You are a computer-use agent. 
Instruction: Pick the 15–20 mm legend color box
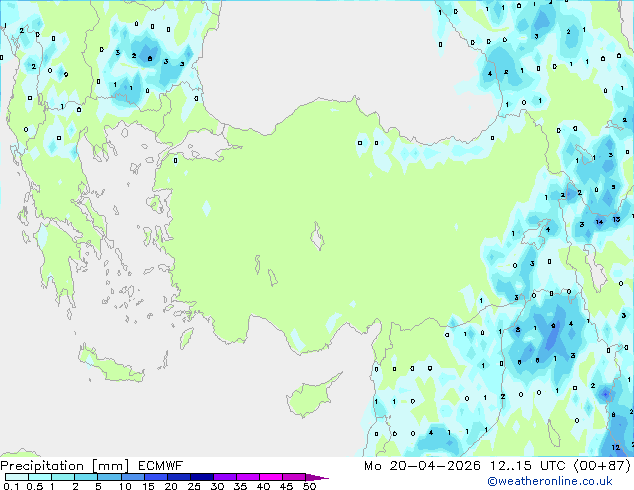155,477
